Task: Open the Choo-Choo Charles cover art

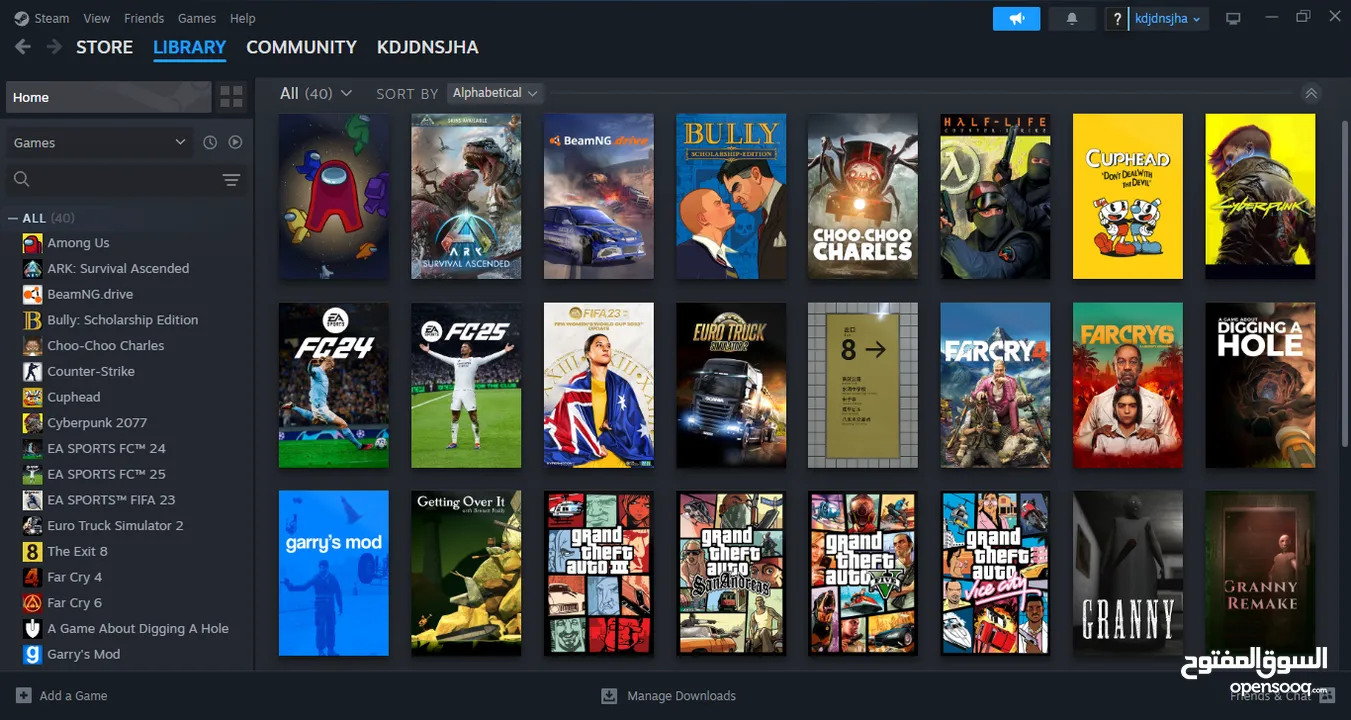Action: (863, 196)
